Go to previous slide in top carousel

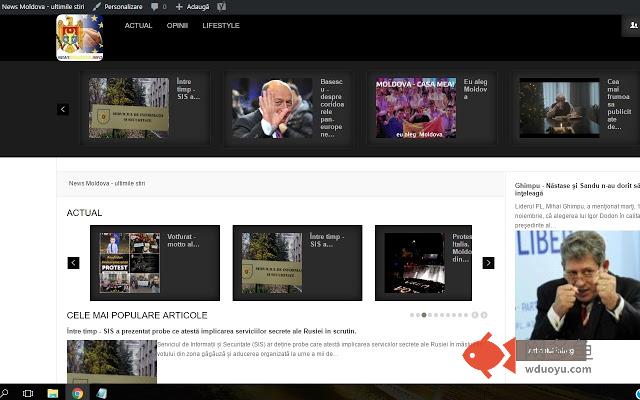click(63, 109)
